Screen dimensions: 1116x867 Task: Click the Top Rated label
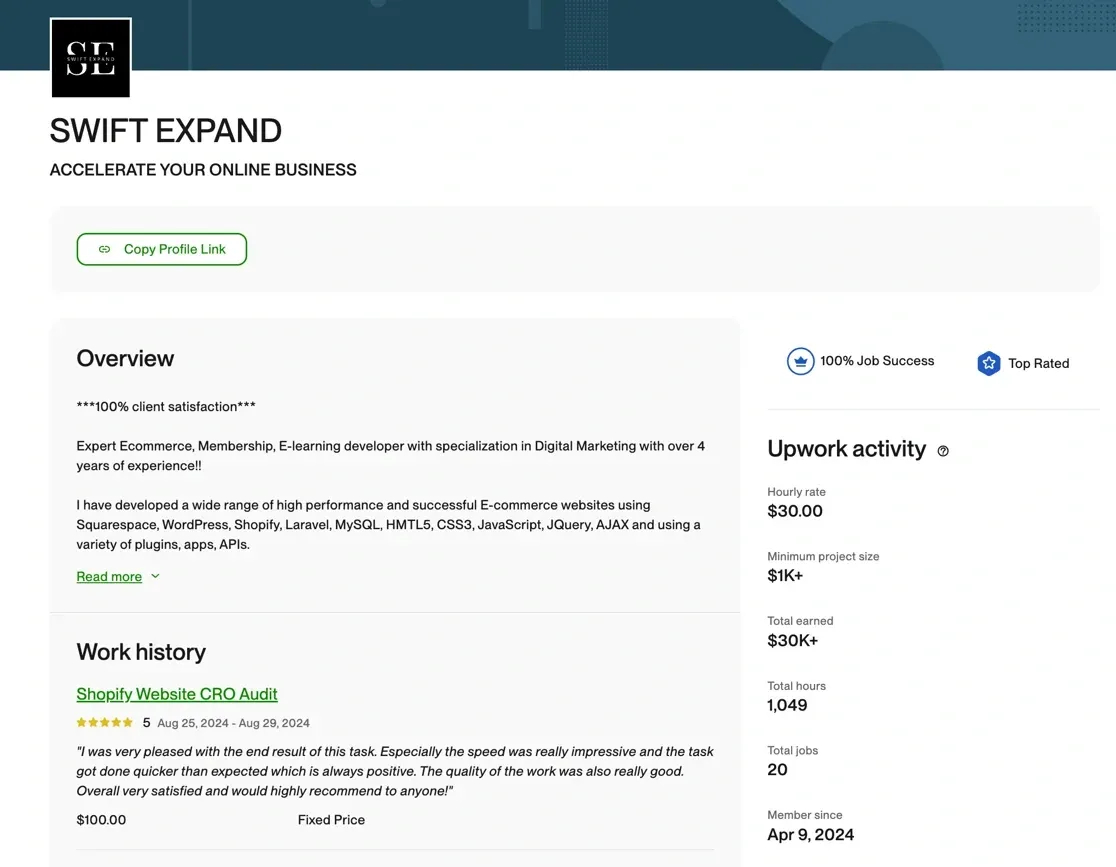point(1038,363)
